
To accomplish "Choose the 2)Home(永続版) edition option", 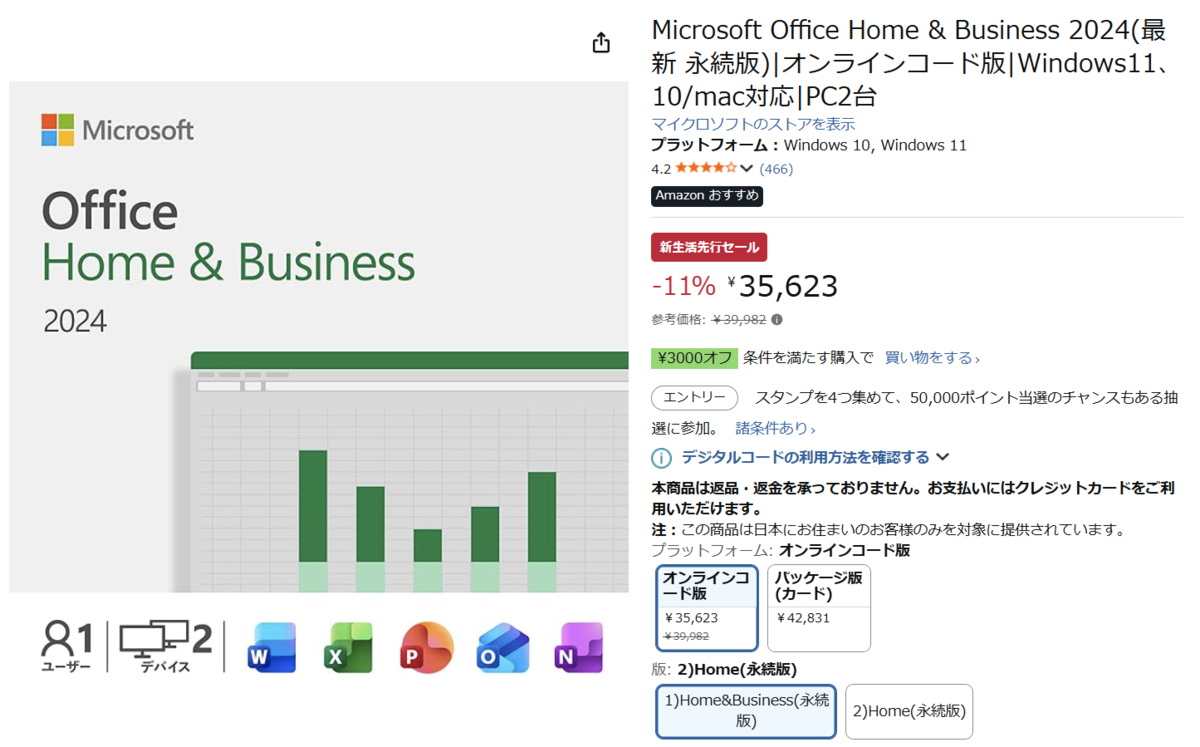I will point(909,712).
